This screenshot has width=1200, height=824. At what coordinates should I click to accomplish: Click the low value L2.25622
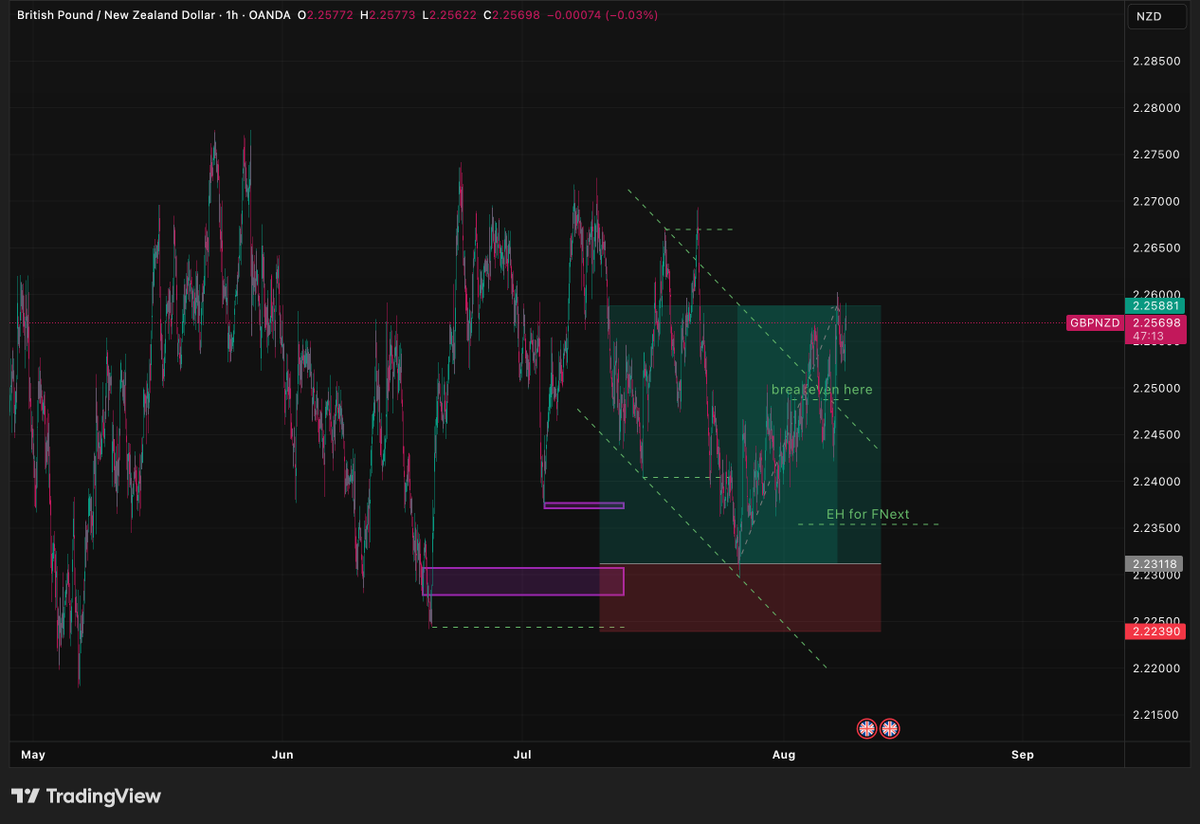coord(450,15)
